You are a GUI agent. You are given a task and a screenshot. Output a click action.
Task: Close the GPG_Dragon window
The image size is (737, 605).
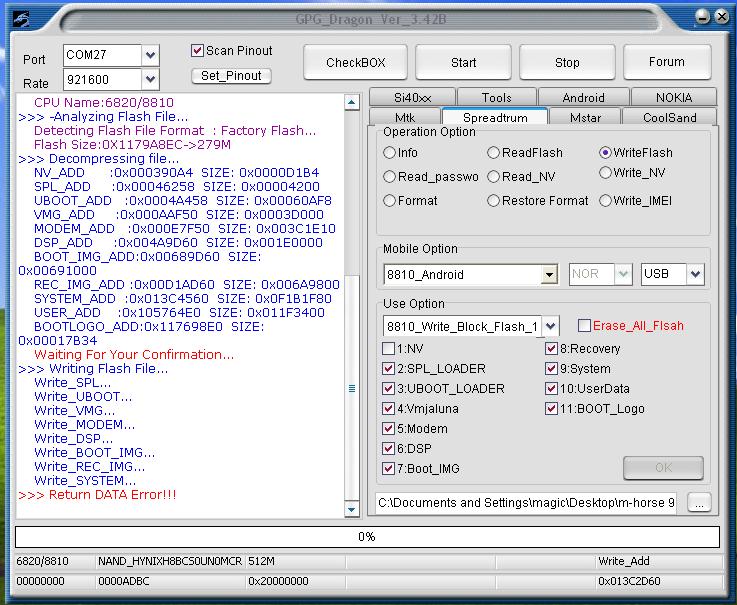[x=721, y=17]
